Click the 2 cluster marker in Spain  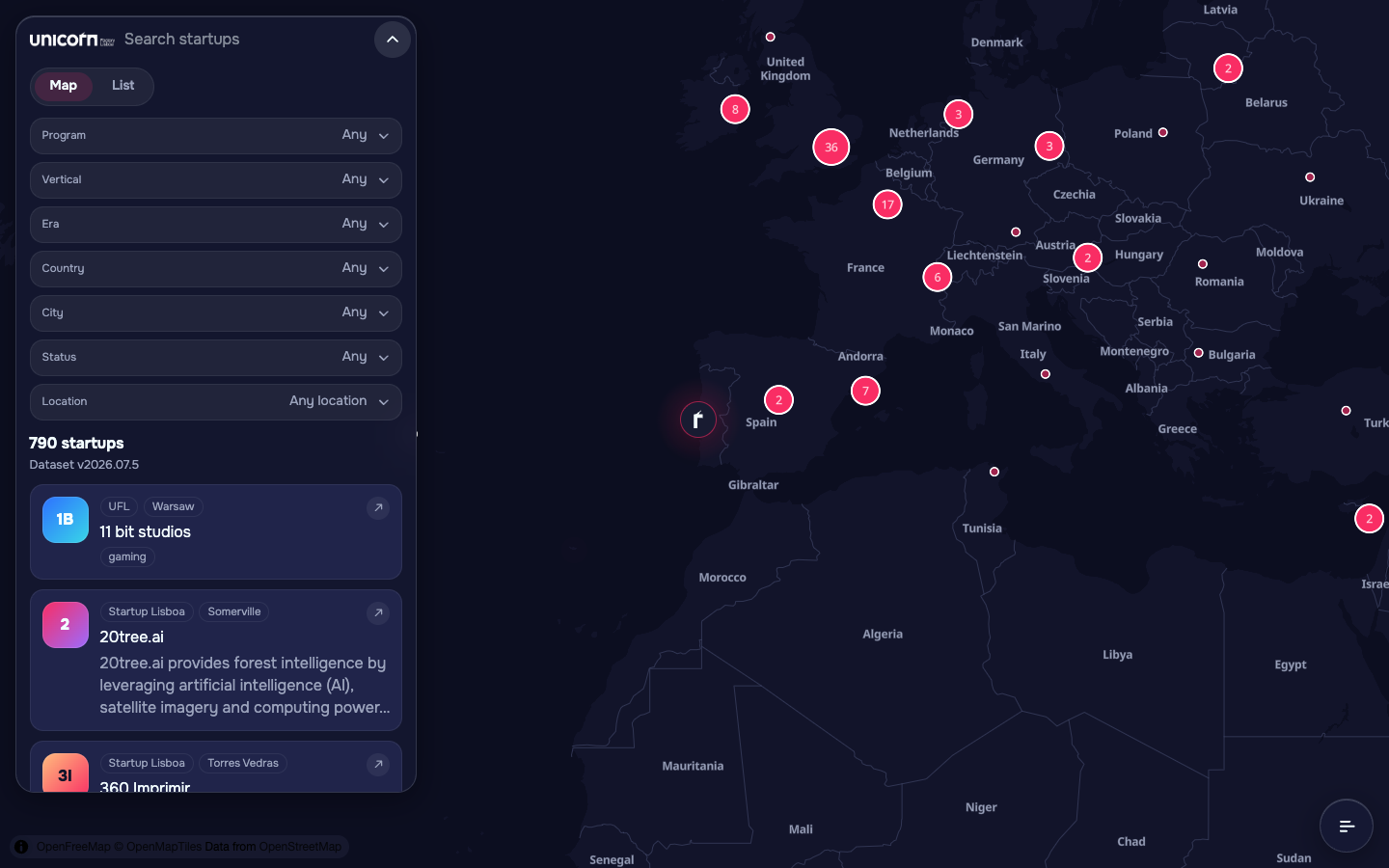[779, 400]
